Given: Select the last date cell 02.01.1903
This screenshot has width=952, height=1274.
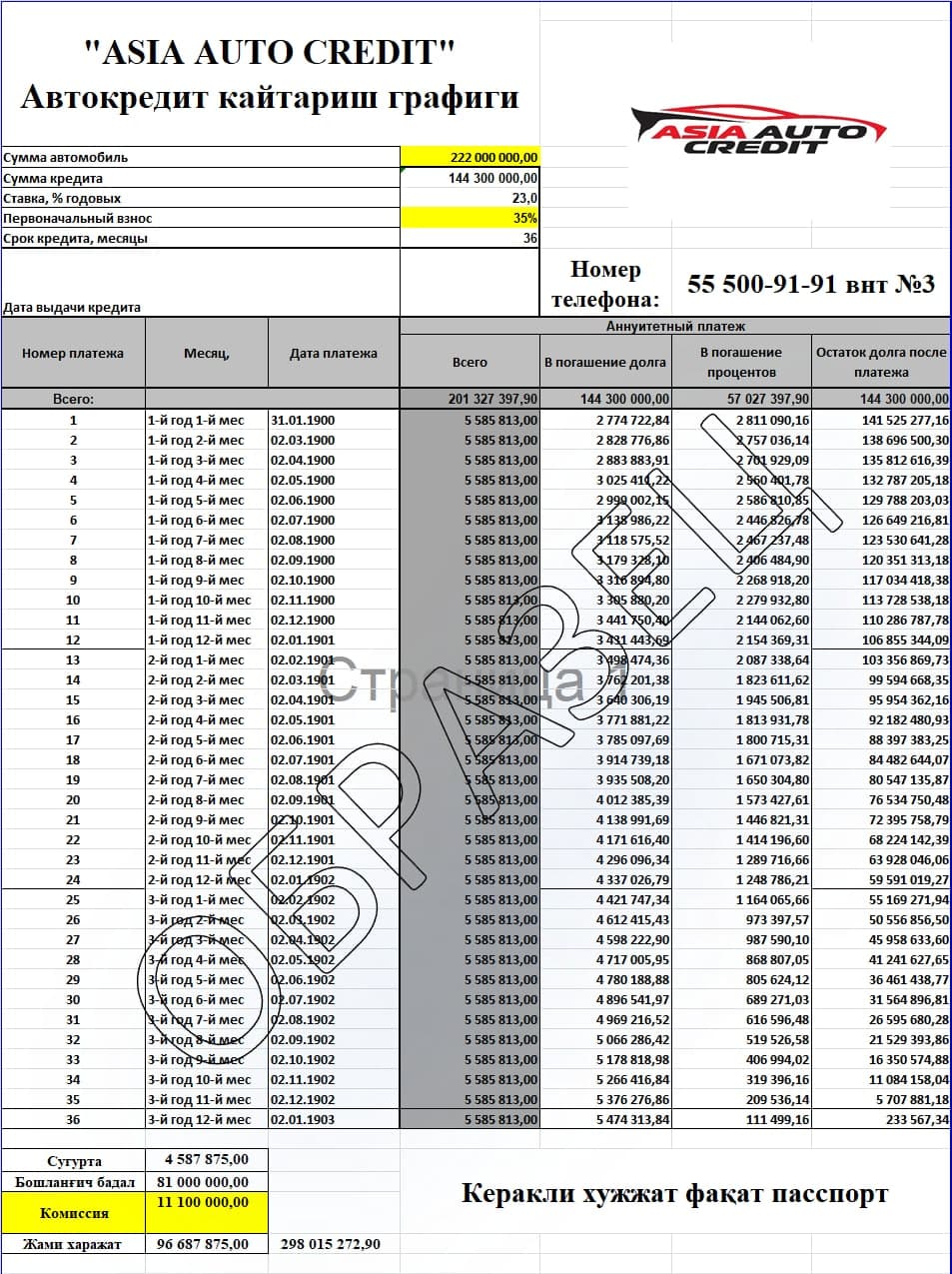Looking at the screenshot, I should coord(334,1119).
